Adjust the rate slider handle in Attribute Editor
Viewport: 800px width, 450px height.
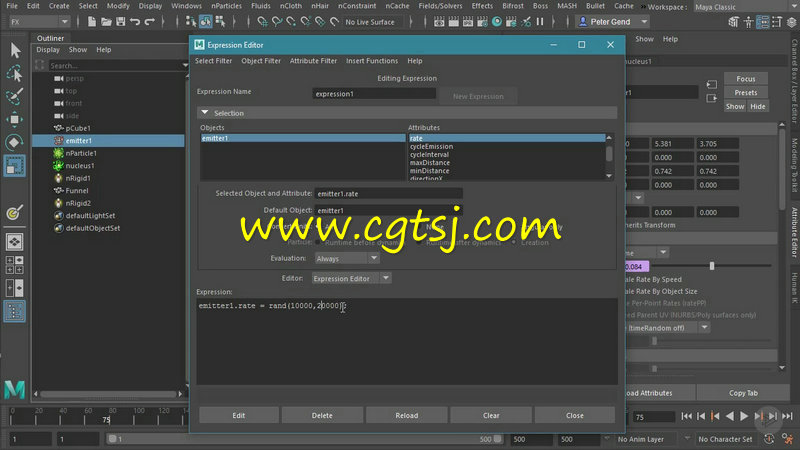[x=712, y=266]
